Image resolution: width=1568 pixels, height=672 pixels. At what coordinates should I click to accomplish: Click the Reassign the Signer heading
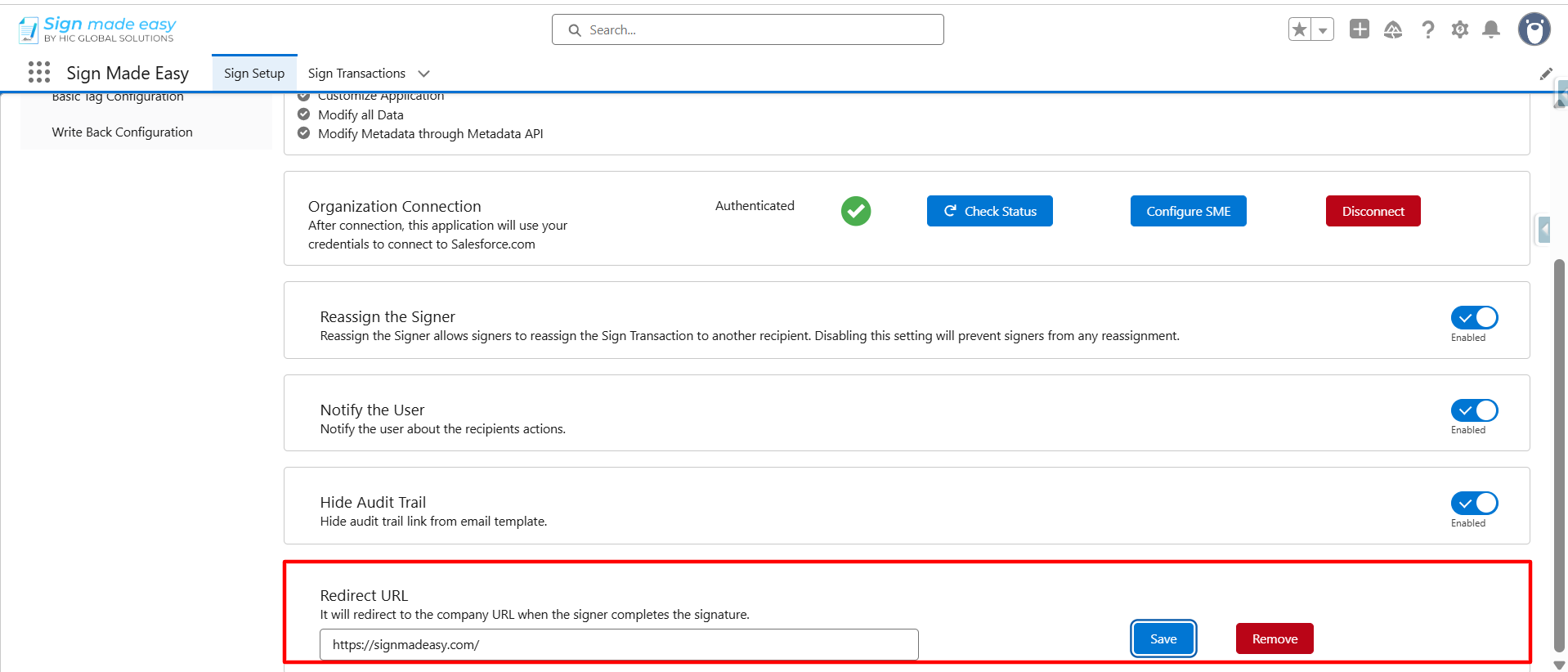tap(388, 316)
